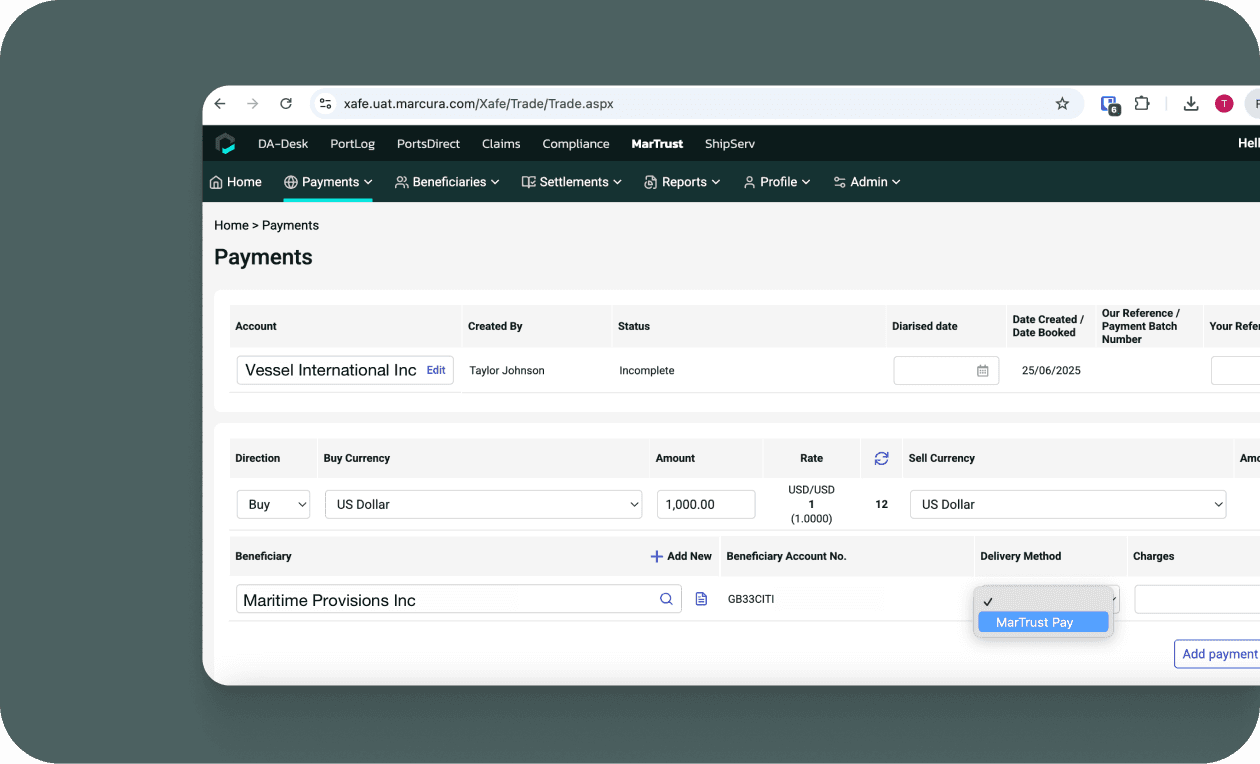Viewport: 1260px width, 764px height.
Task: Select MarTrust Pay delivery method option
Action: click(1043, 622)
